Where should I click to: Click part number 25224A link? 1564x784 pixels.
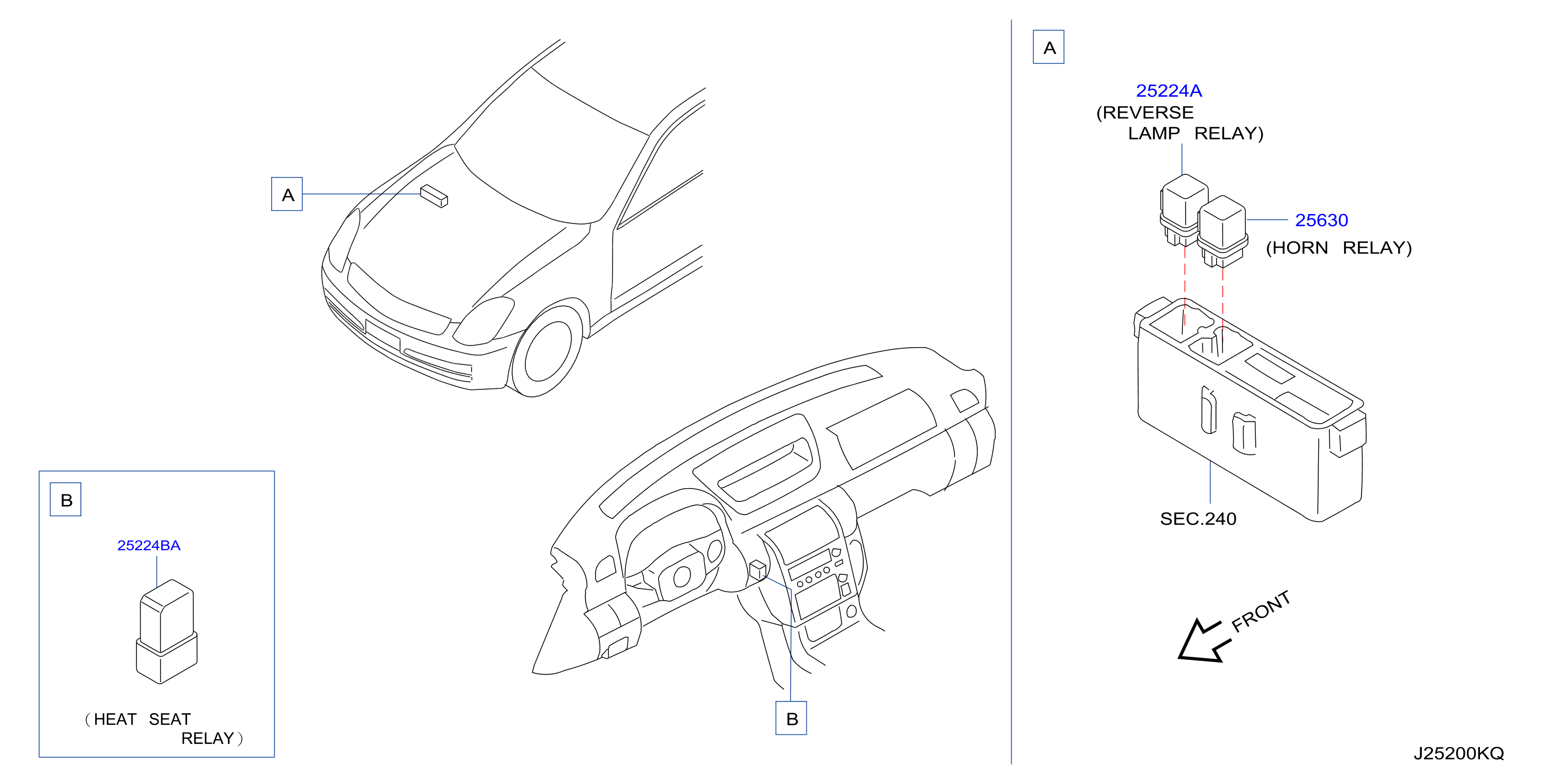click(1168, 90)
